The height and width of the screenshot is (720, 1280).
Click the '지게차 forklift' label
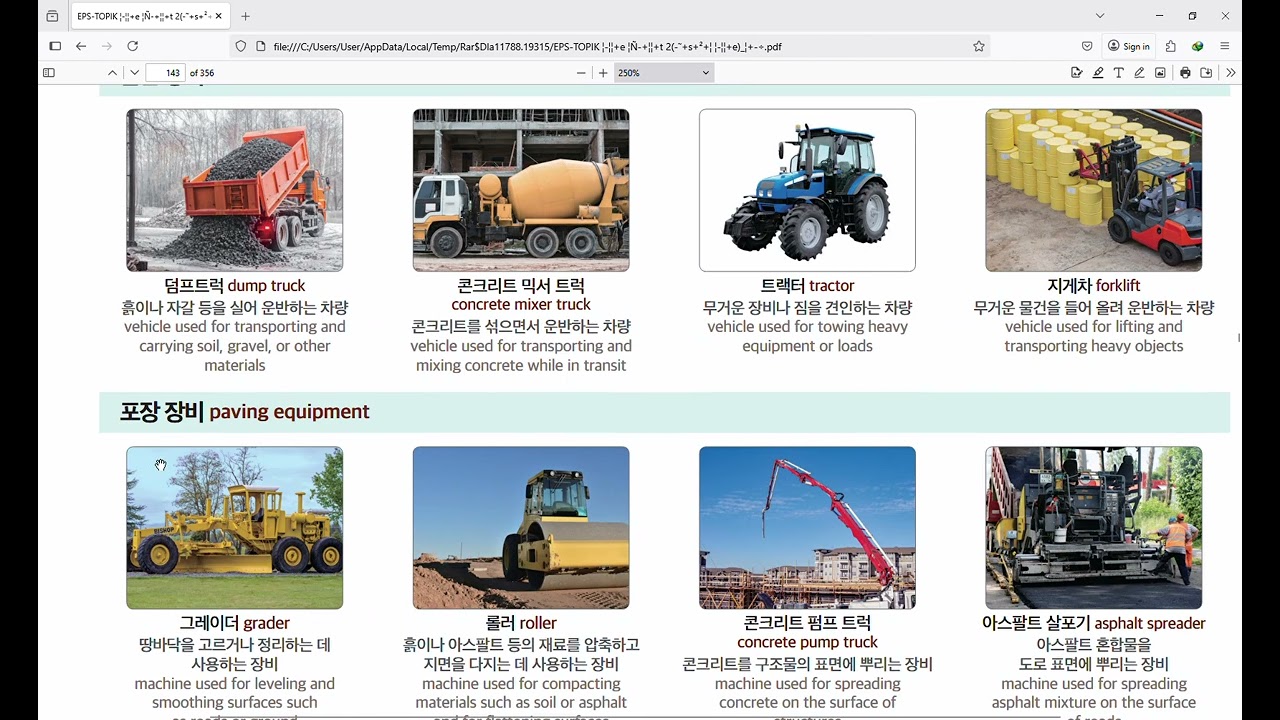tap(1094, 286)
